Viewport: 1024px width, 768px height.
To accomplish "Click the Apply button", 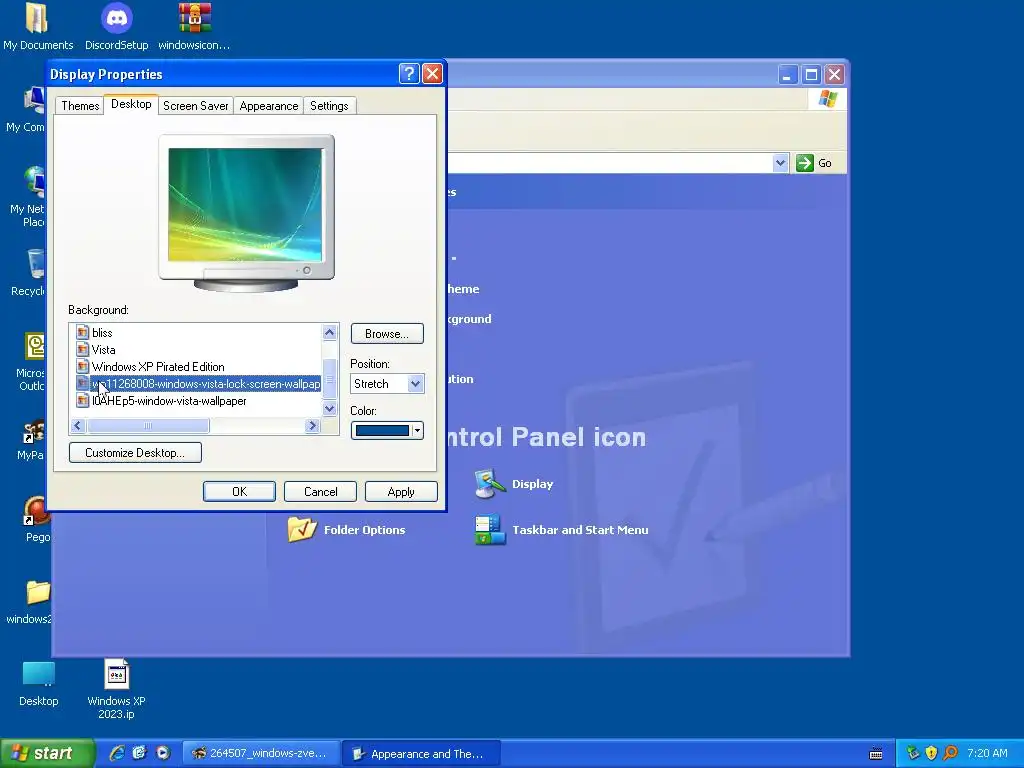I will (401, 492).
